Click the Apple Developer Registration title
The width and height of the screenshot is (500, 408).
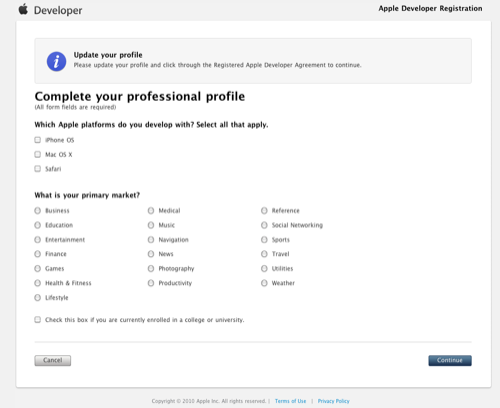(430, 8)
